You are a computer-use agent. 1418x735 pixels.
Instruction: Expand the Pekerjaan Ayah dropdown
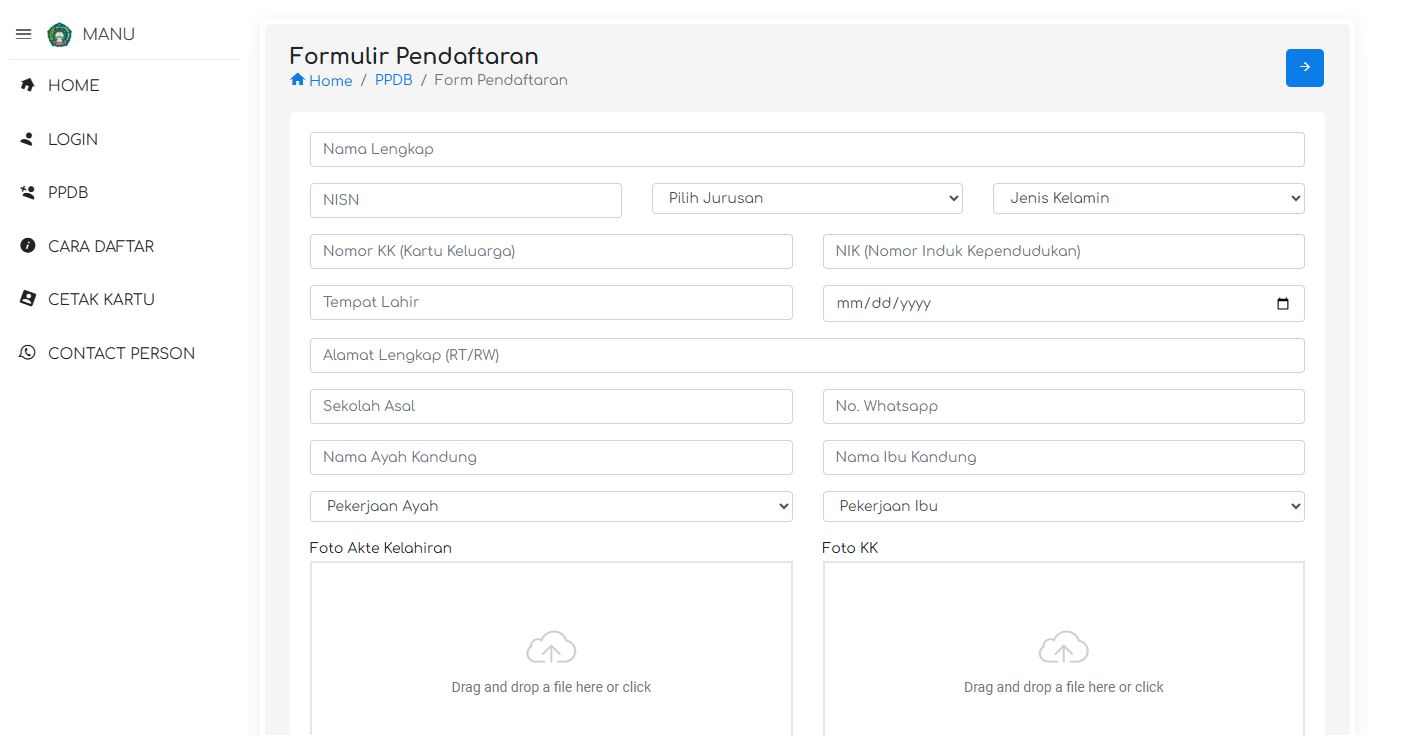(551, 507)
